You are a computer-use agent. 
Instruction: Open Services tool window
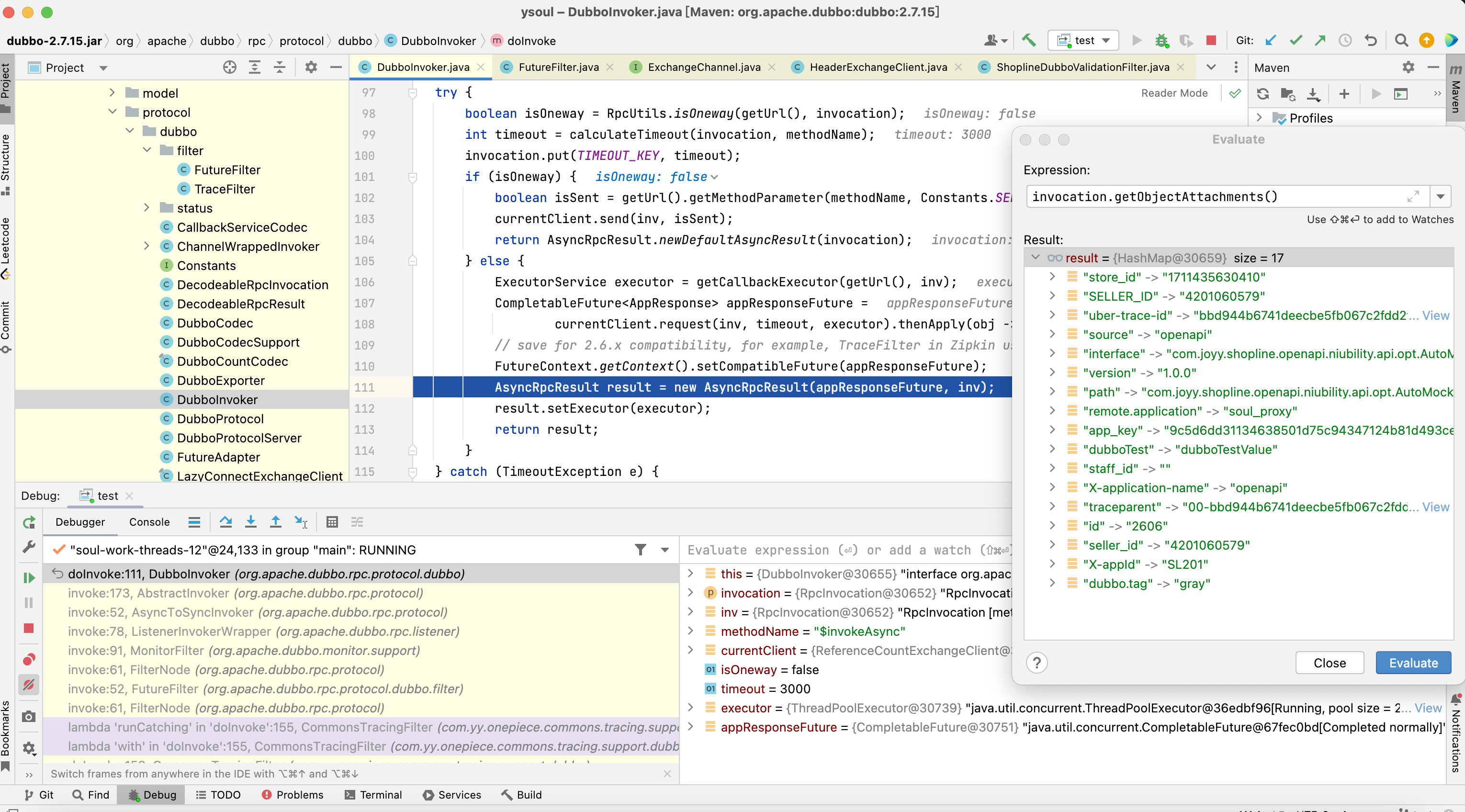pyautogui.click(x=451, y=794)
